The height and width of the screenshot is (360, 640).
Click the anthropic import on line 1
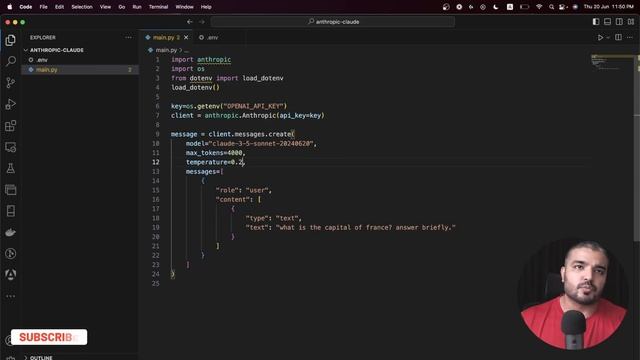[x=214, y=60]
